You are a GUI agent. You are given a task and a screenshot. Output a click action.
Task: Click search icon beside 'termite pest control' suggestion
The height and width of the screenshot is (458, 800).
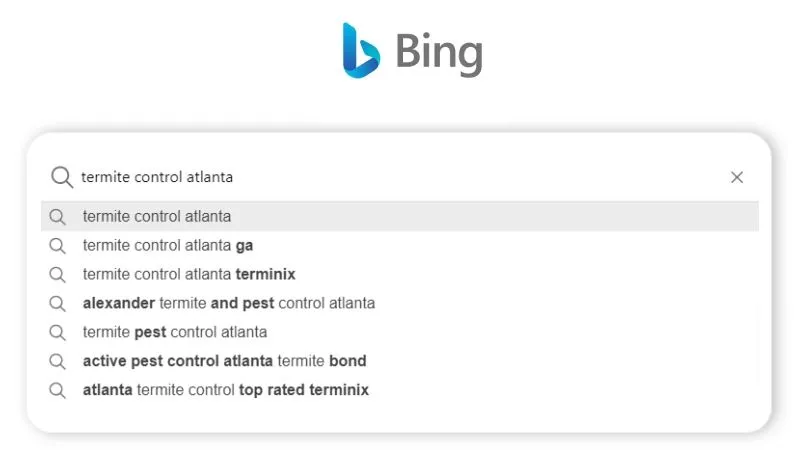pyautogui.click(x=58, y=332)
